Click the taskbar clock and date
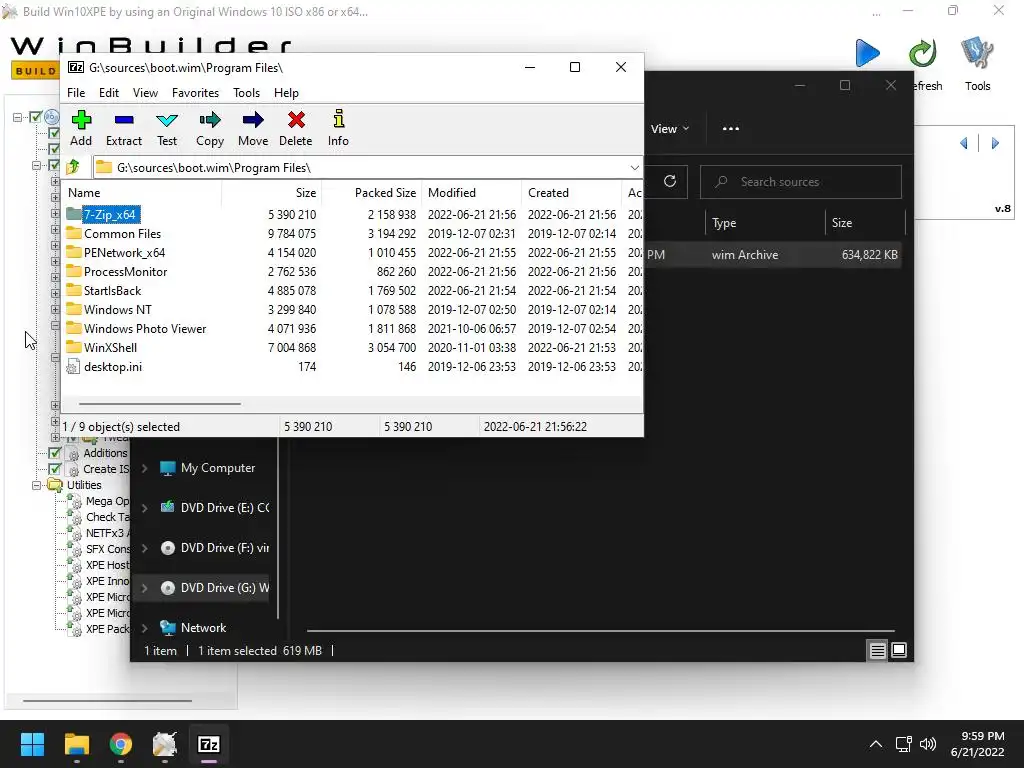This screenshot has width=1024, height=768. click(978, 744)
